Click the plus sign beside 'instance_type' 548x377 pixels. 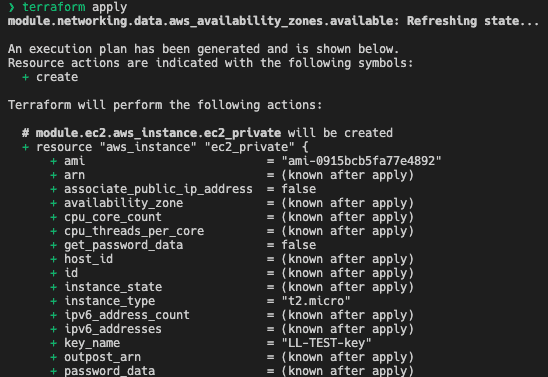[x=53, y=301]
